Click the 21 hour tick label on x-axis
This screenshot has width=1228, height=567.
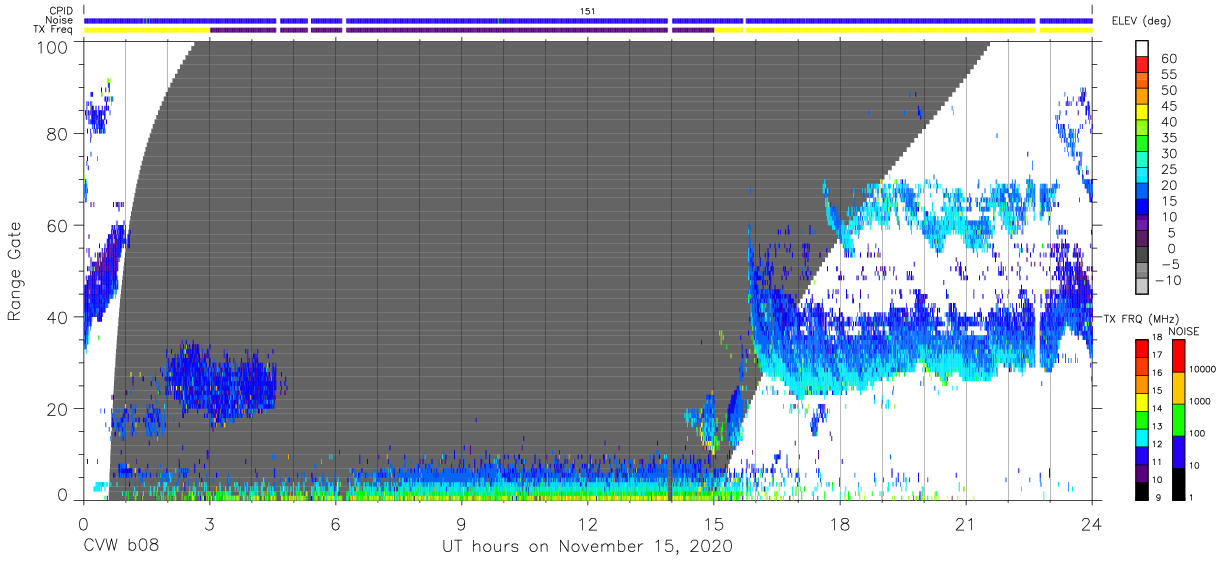tap(966, 524)
